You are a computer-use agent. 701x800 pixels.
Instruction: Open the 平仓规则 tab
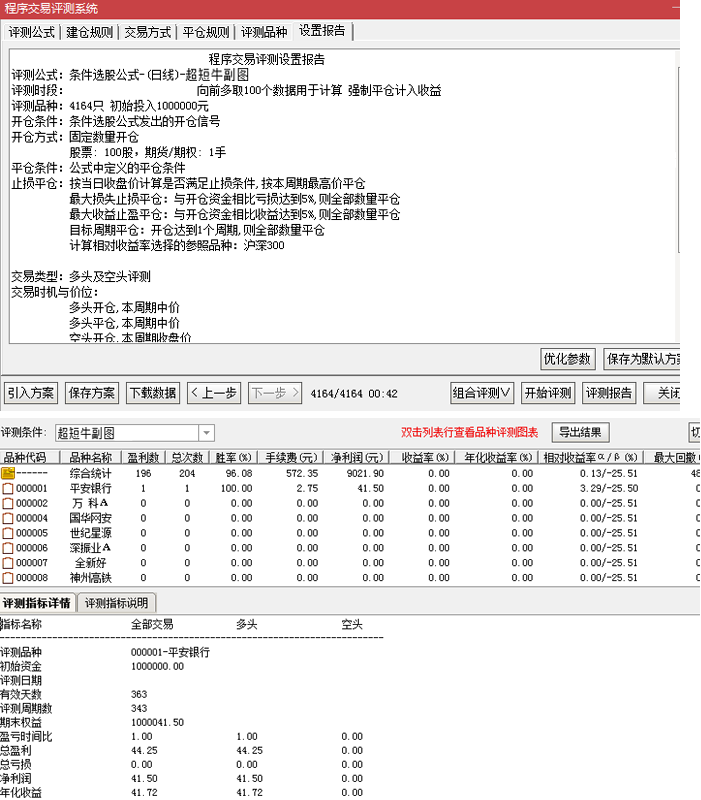tap(207, 32)
